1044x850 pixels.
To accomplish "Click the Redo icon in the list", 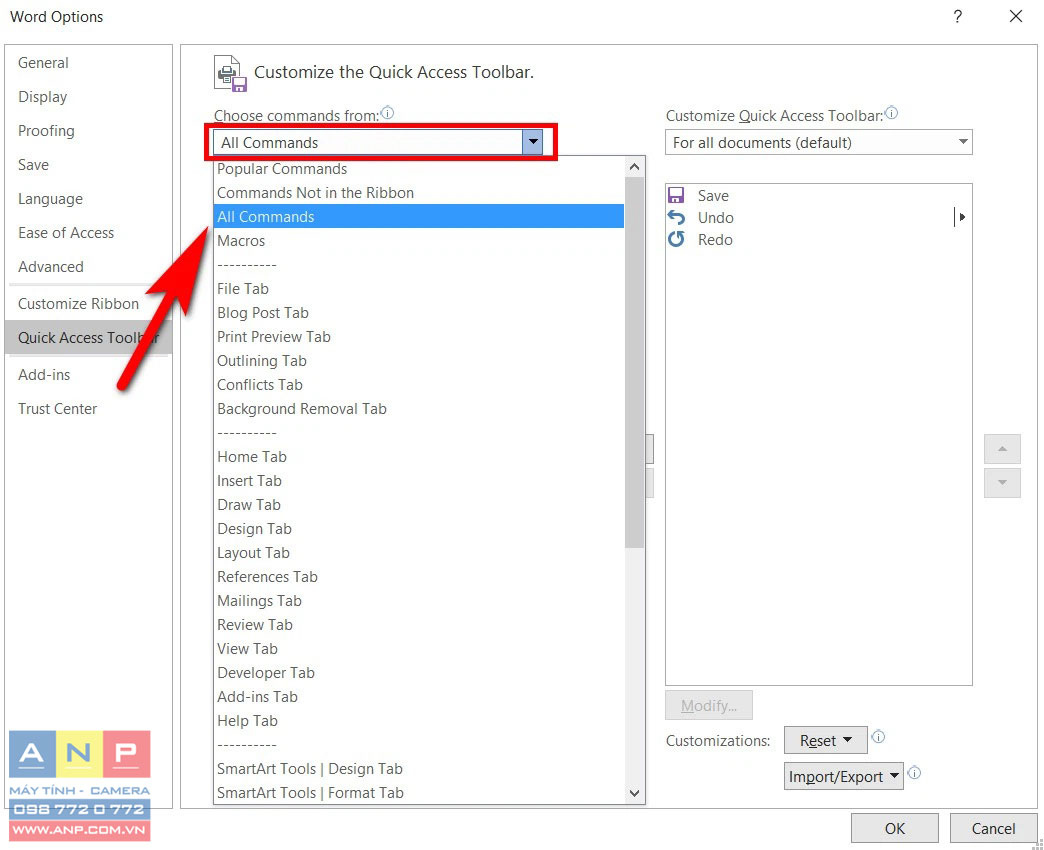I will point(676,239).
